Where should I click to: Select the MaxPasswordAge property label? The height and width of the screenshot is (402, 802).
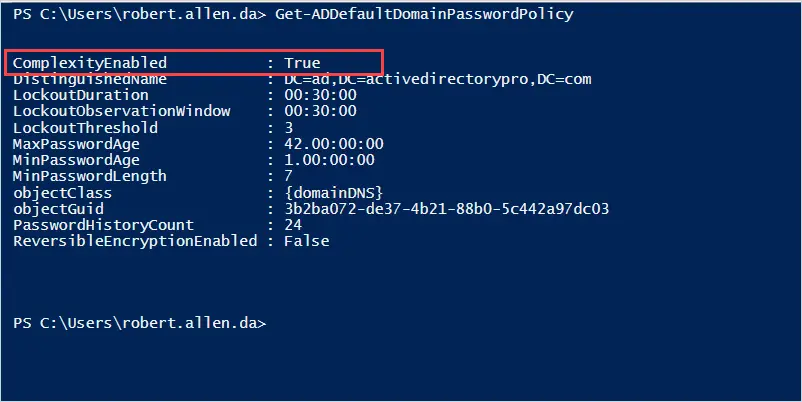tap(76, 144)
